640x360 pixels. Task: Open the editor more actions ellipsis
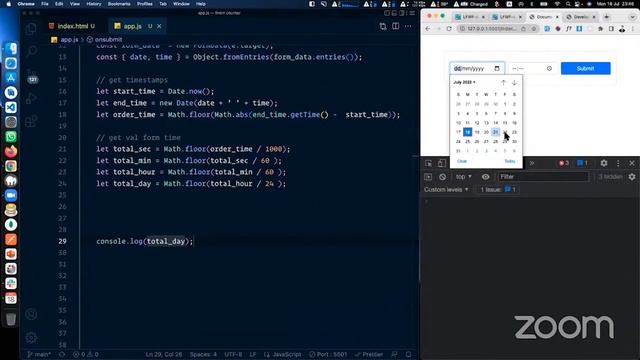(x=408, y=26)
